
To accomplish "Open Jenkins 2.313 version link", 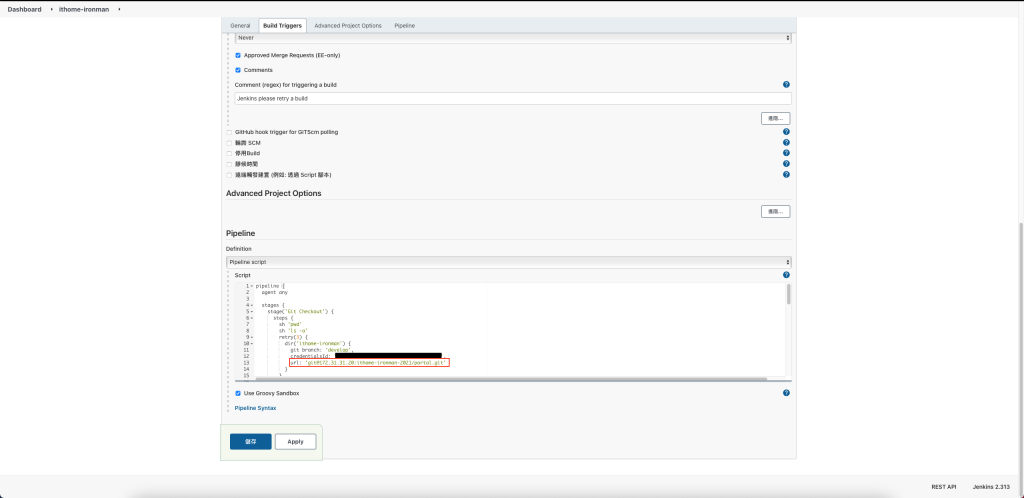I will [x=991, y=487].
